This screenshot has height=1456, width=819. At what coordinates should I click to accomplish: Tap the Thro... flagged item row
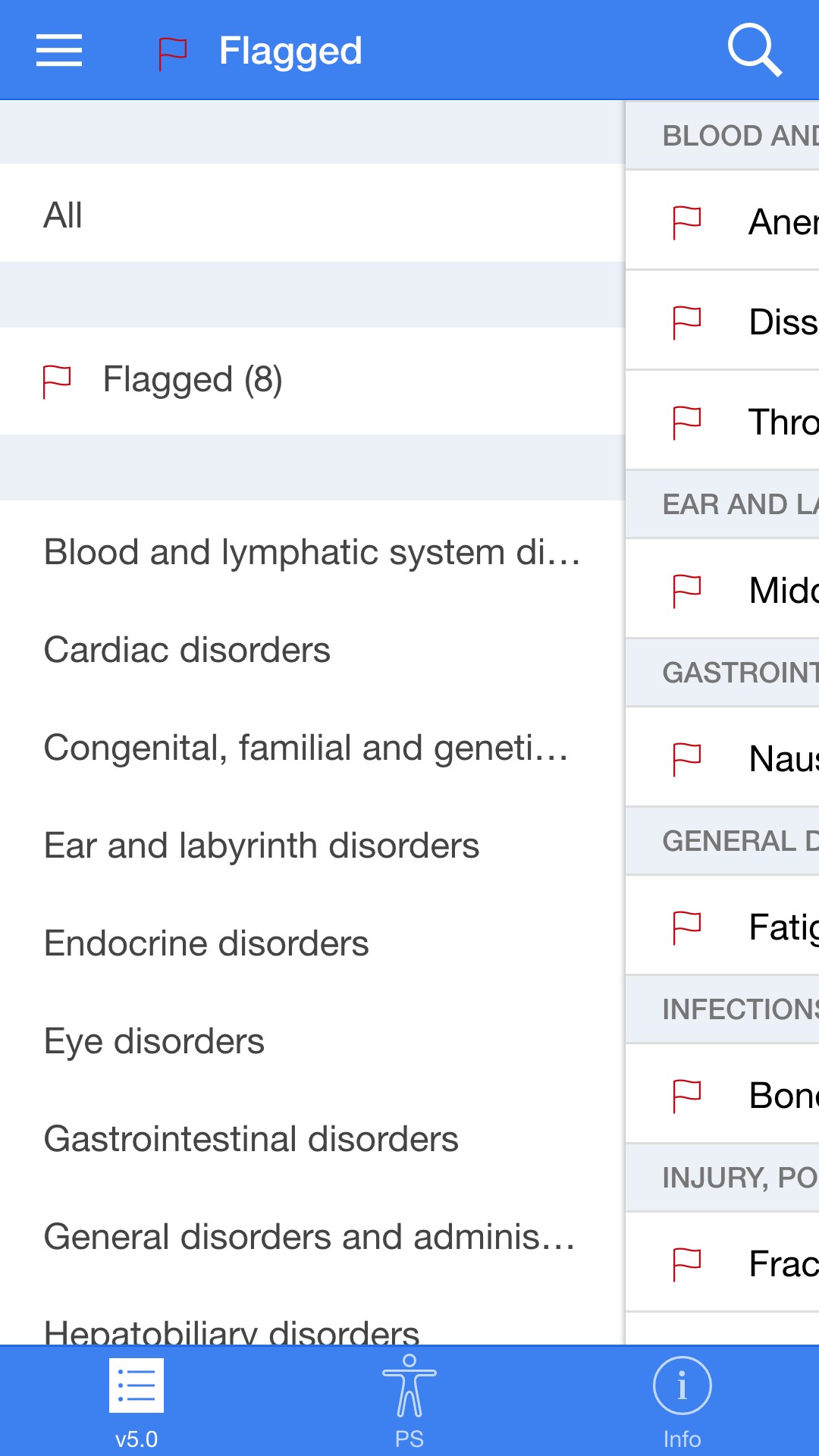723,421
